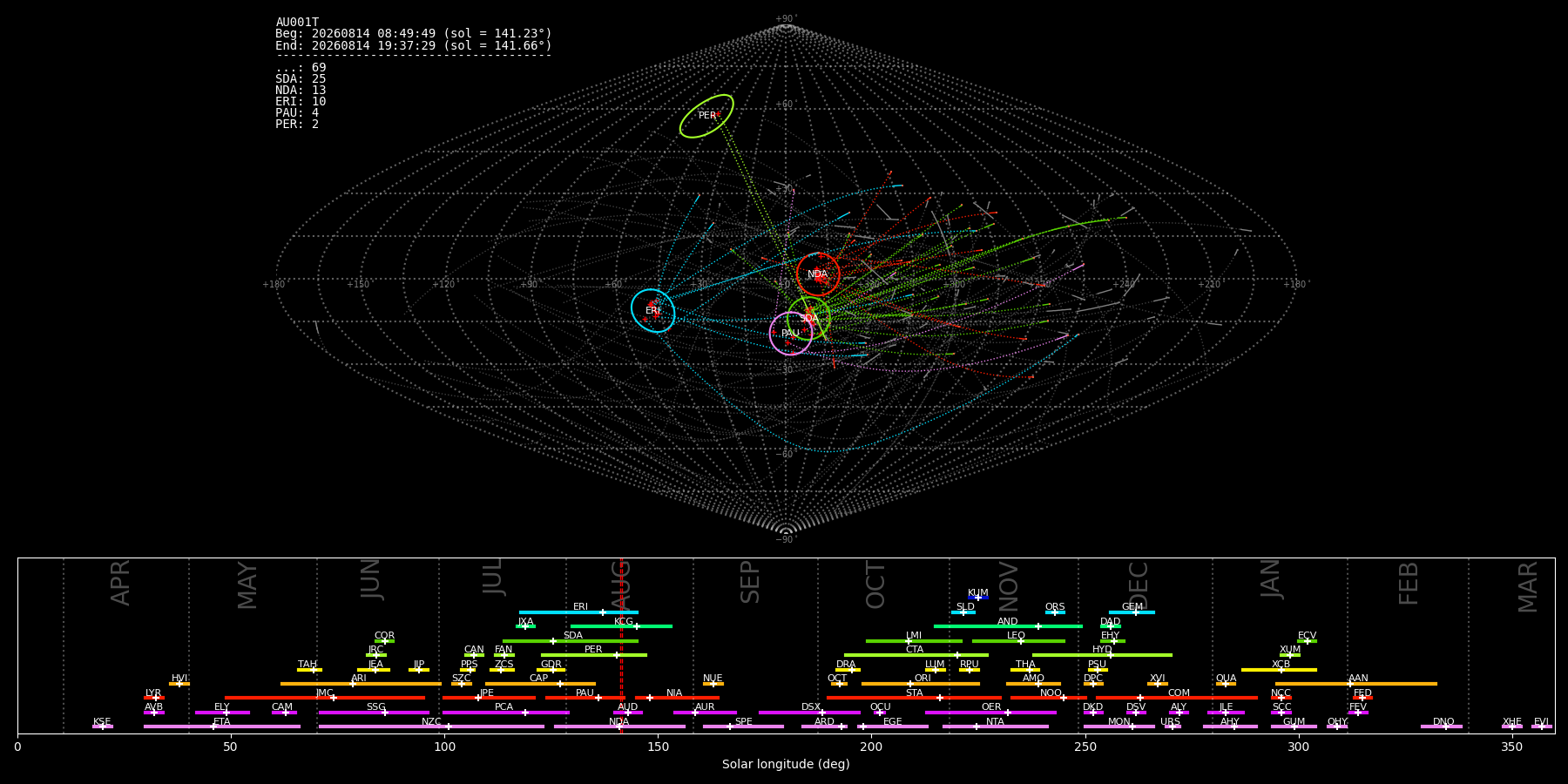1568x784 pixels.
Task: Click the LYR shower timeline marker
Action: coord(156,698)
